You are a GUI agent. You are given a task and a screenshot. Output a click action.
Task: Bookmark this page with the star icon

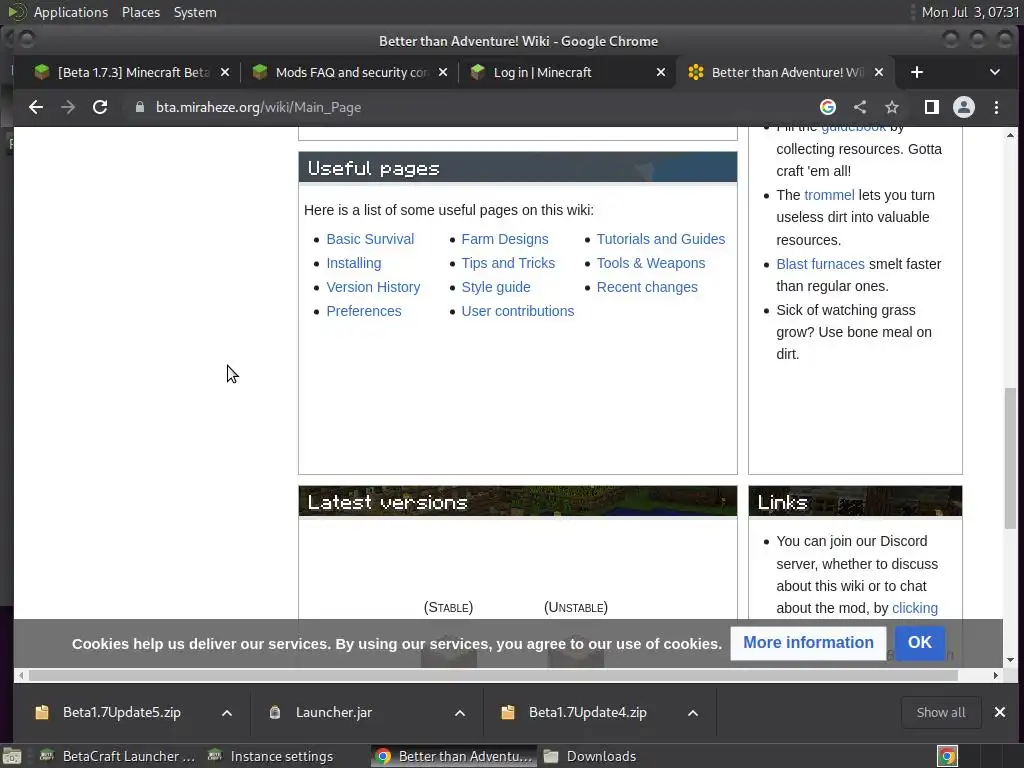click(892, 107)
